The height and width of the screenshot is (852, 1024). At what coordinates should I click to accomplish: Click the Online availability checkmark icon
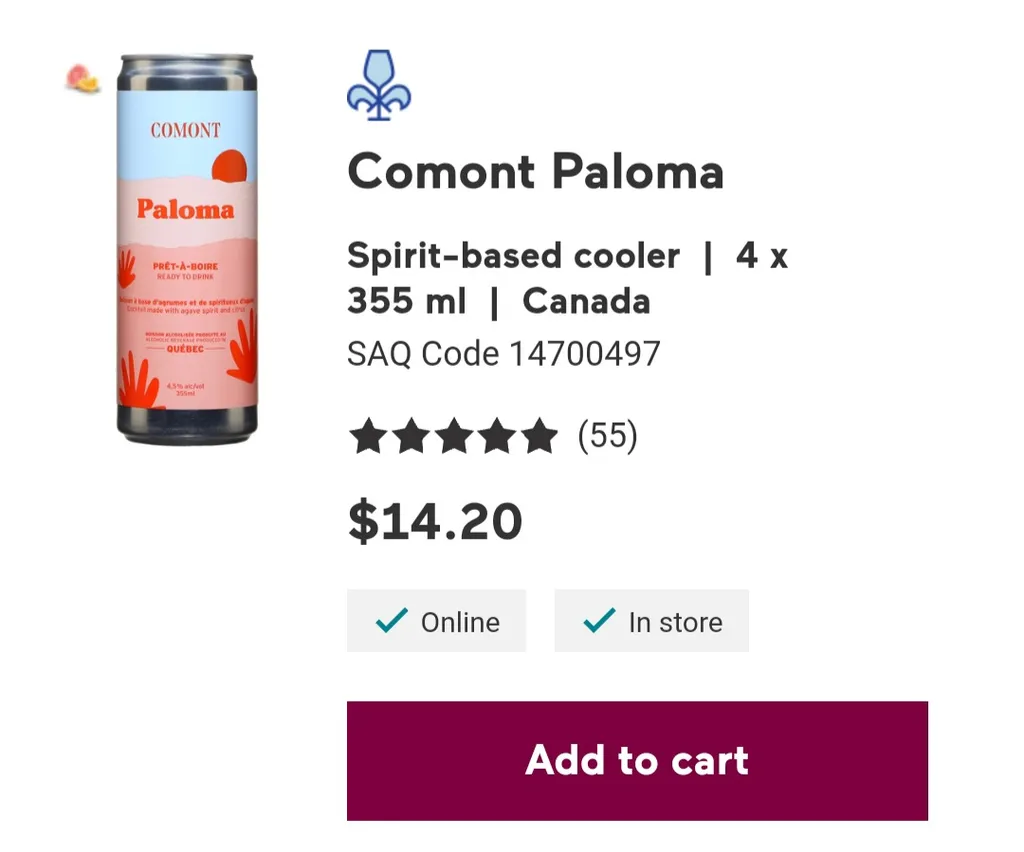tap(390, 620)
